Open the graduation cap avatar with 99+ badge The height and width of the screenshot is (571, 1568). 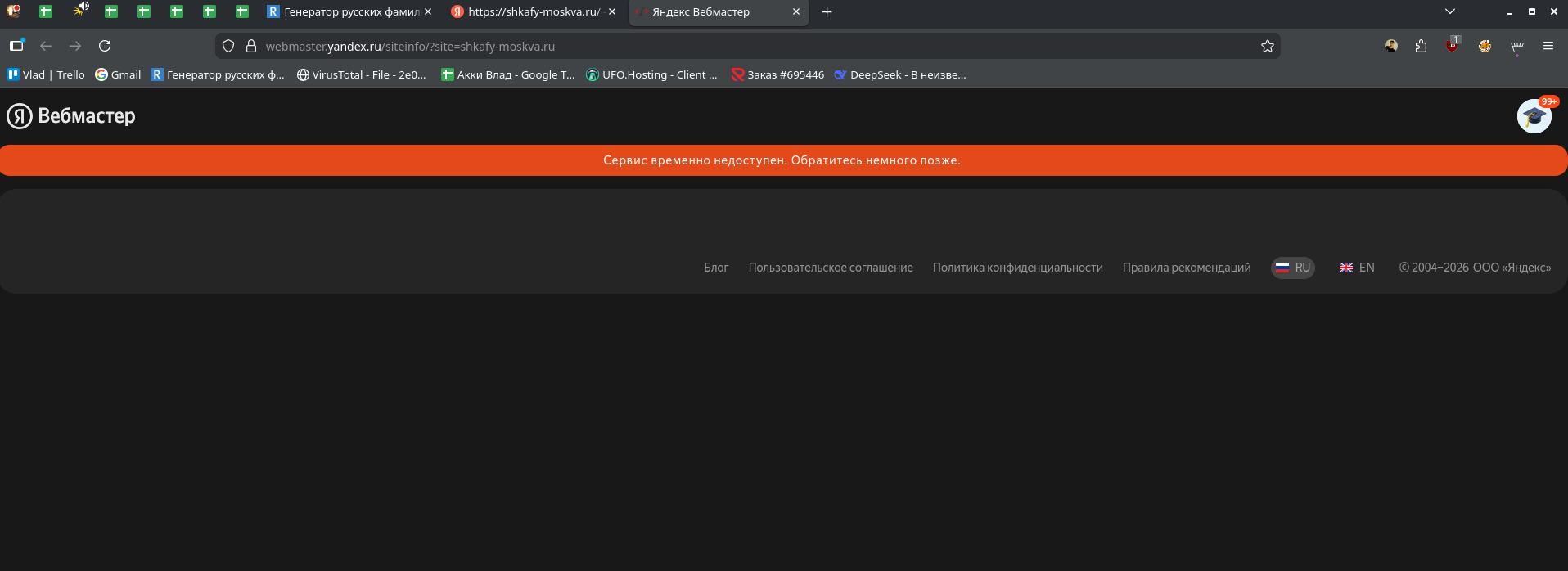pos(1535,115)
